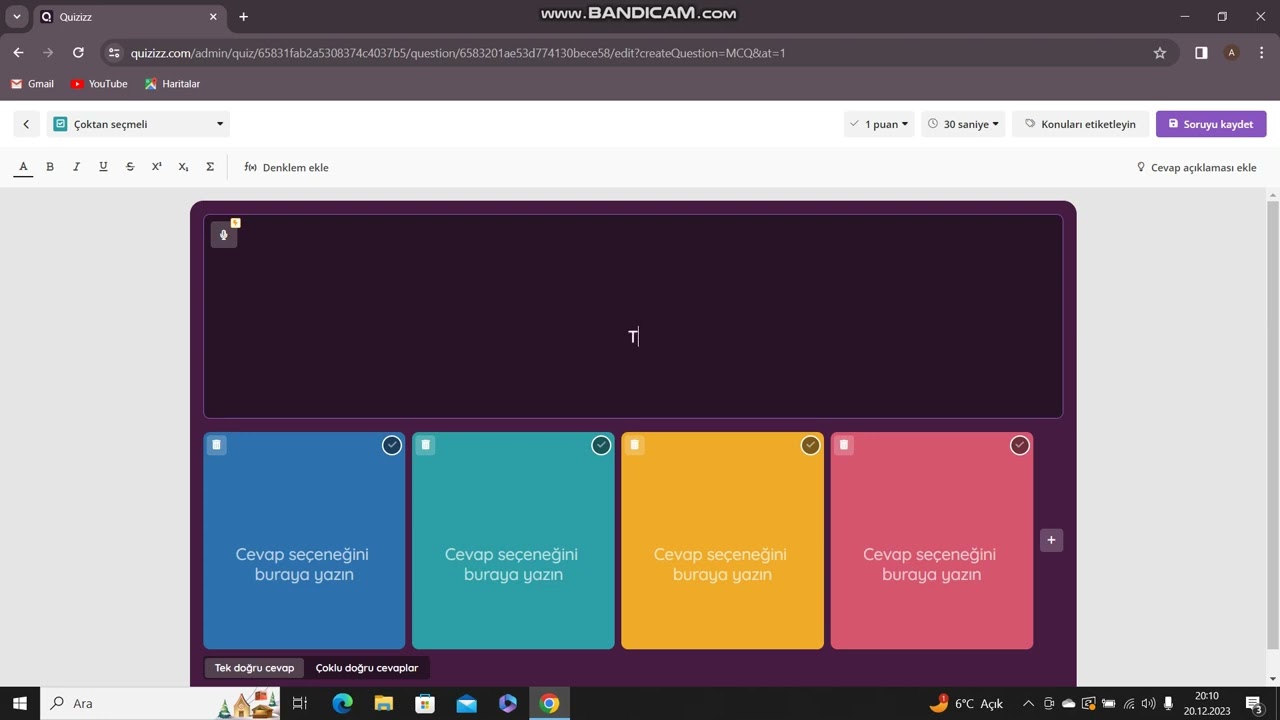The height and width of the screenshot is (720, 1280).
Task: Add another answer option with the plus button
Action: [x=1051, y=540]
